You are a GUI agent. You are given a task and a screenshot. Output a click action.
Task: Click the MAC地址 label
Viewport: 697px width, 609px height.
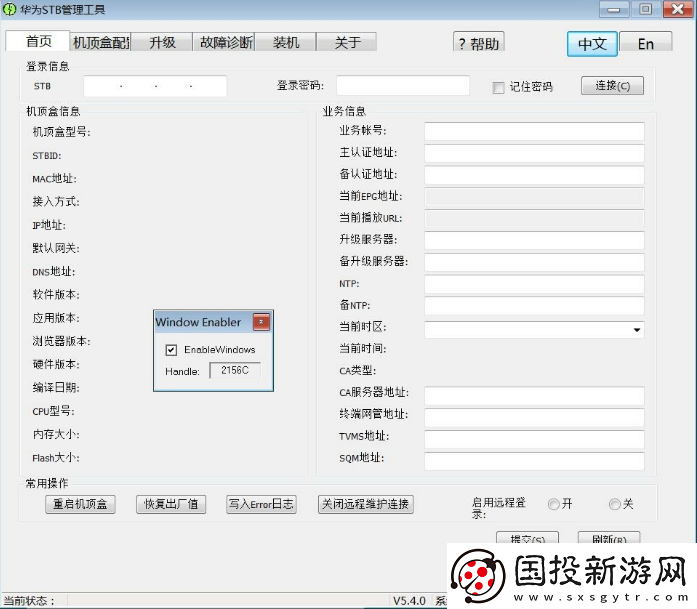click(54, 179)
